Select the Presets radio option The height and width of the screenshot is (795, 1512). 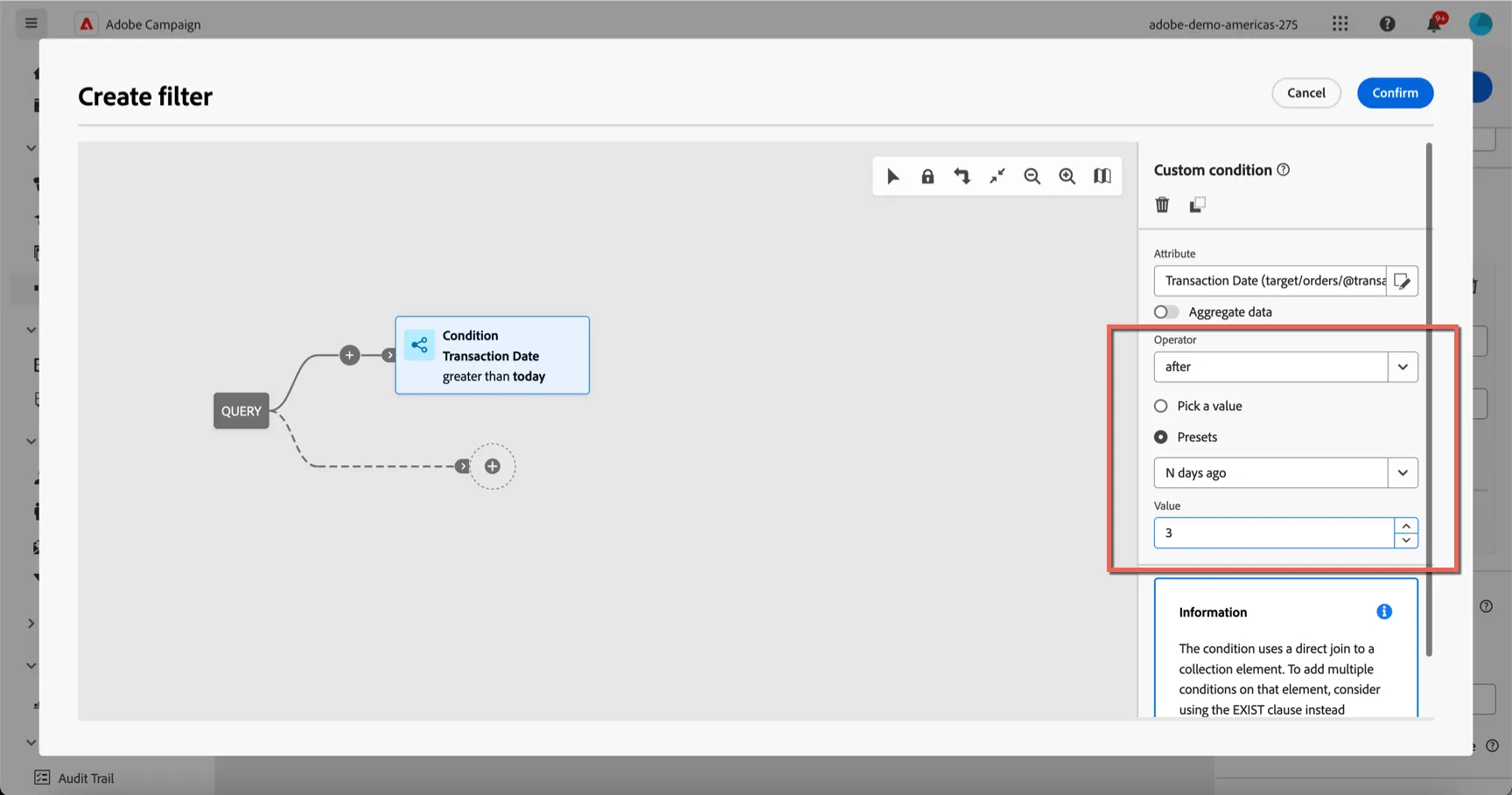coord(1160,436)
